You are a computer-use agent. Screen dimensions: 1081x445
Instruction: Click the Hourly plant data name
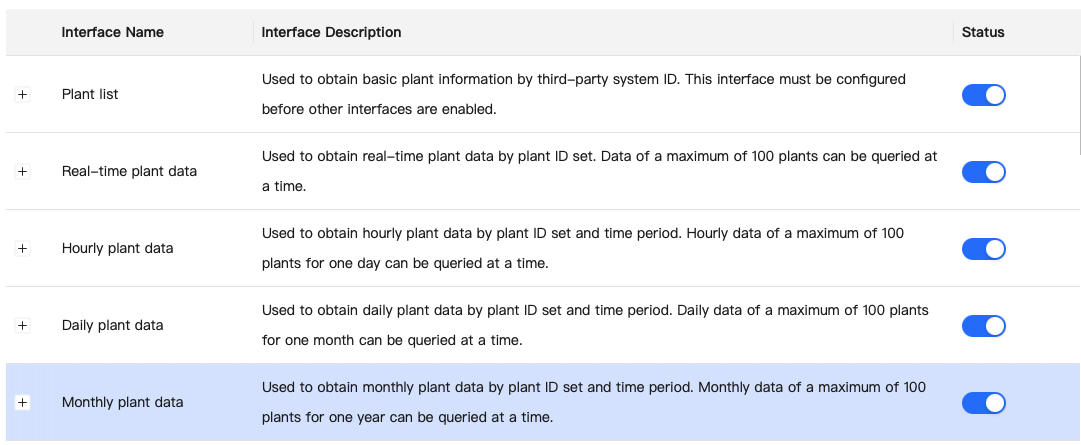(x=117, y=248)
